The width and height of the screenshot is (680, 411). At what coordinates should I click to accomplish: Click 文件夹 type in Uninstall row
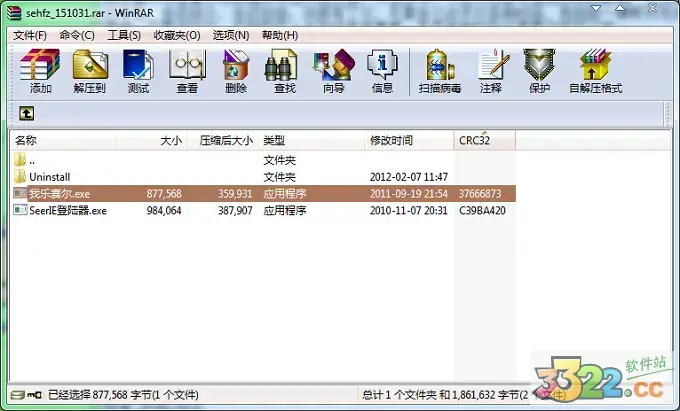[279, 177]
